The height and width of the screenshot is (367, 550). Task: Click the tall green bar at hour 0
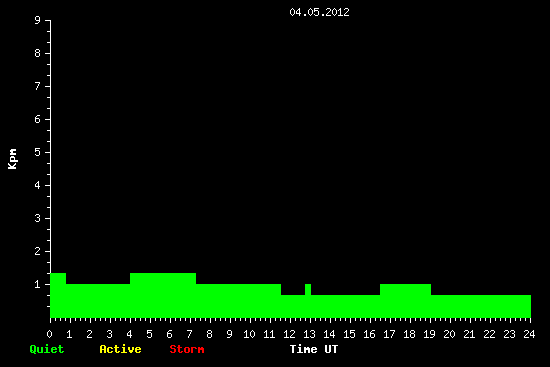[x=58, y=295]
